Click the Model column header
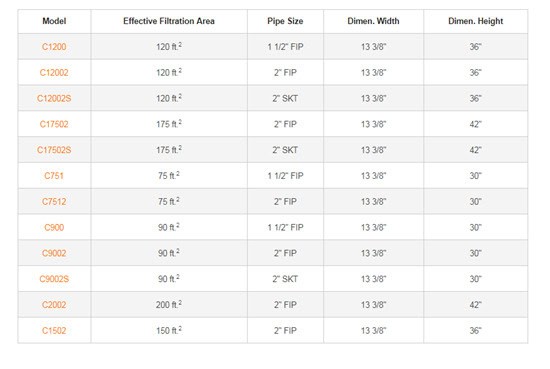Image resolution: width=550 pixels, height=369 pixels. click(x=54, y=21)
